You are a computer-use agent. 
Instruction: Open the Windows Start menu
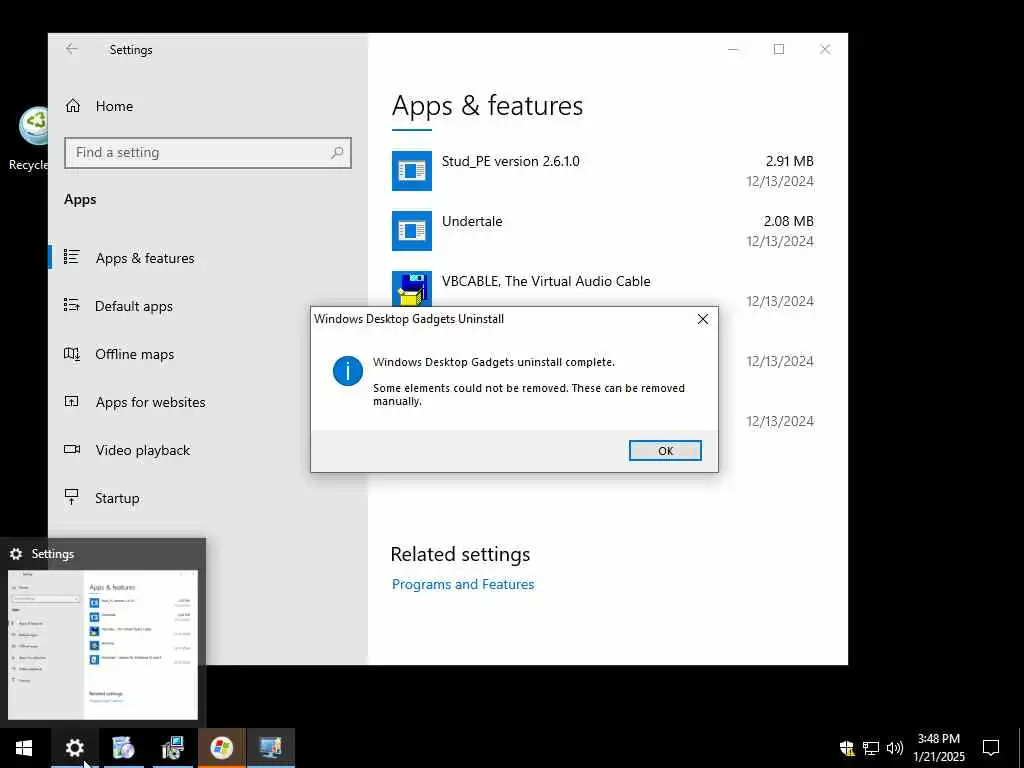24,748
